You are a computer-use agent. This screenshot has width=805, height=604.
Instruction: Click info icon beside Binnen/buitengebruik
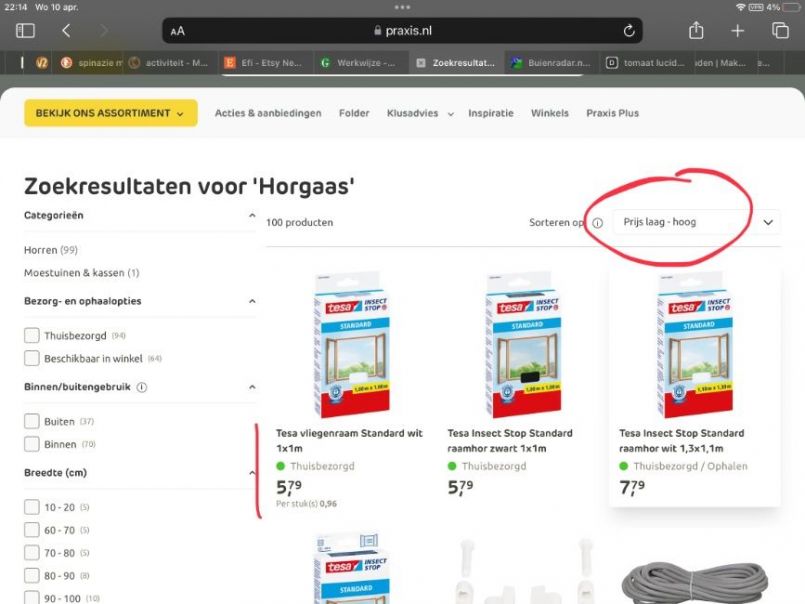point(142,387)
